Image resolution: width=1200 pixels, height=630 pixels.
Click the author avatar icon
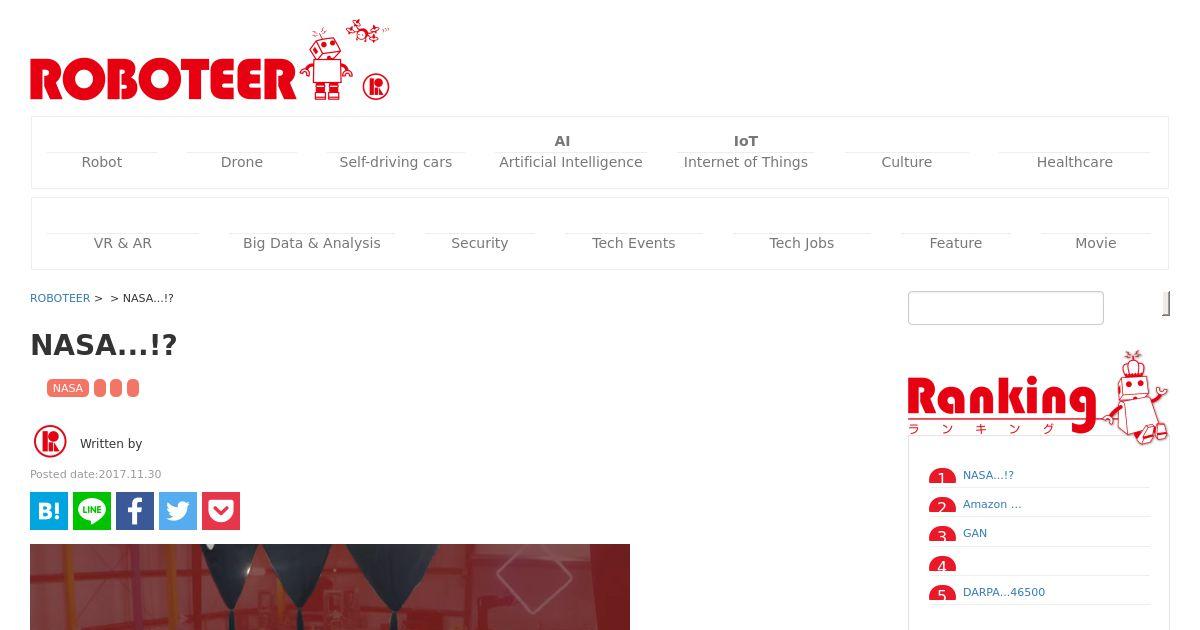[x=50, y=441]
